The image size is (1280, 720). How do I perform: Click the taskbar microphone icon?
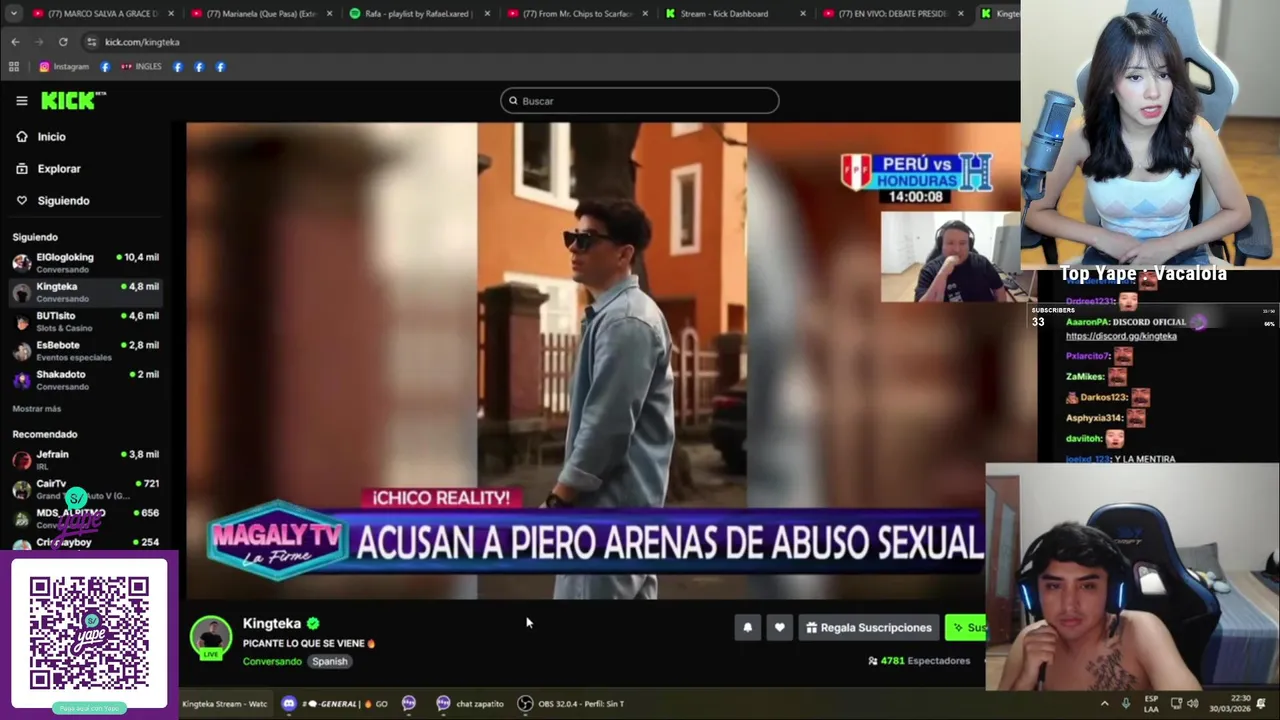point(1126,704)
